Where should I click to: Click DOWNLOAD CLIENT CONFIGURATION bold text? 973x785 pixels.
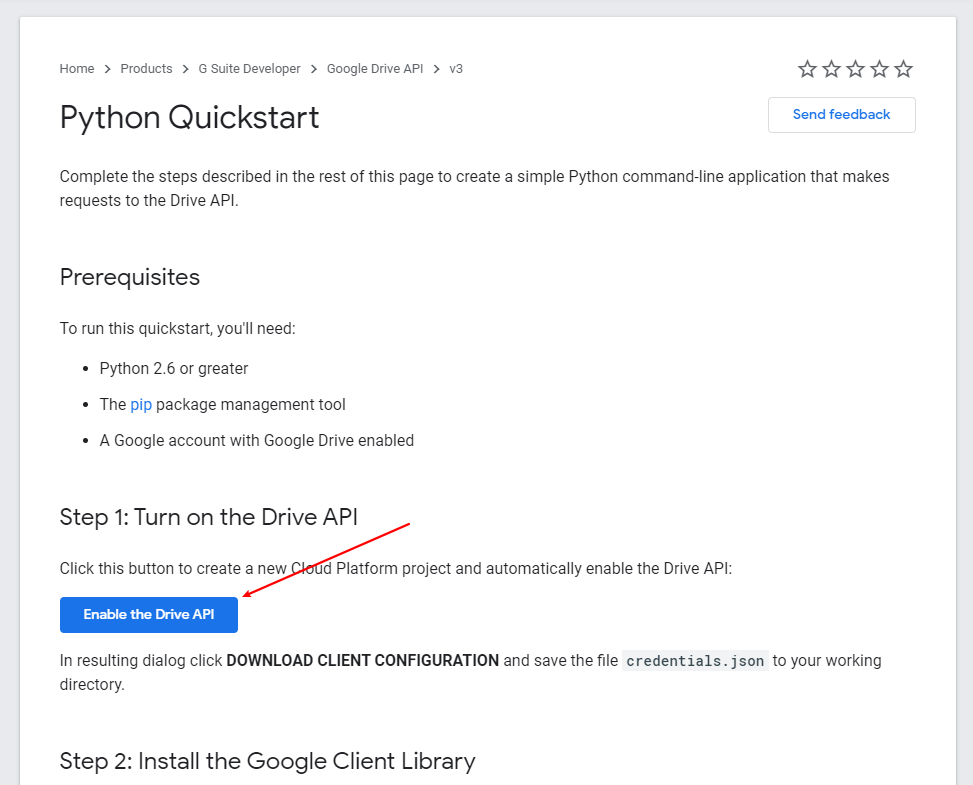coord(362,661)
